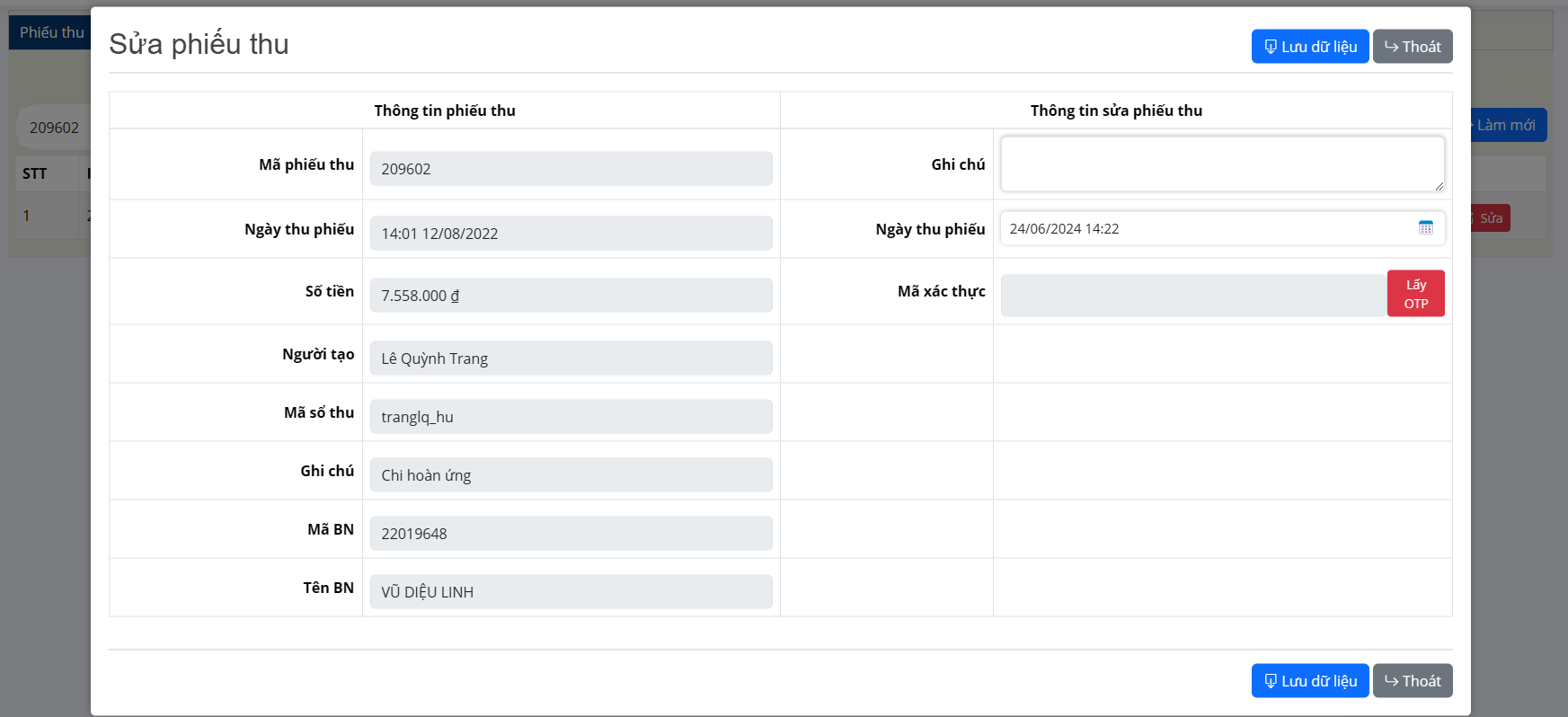Click the original date field 14:01 12/08/2022
The image size is (1568, 717).
[x=571, y=234]
